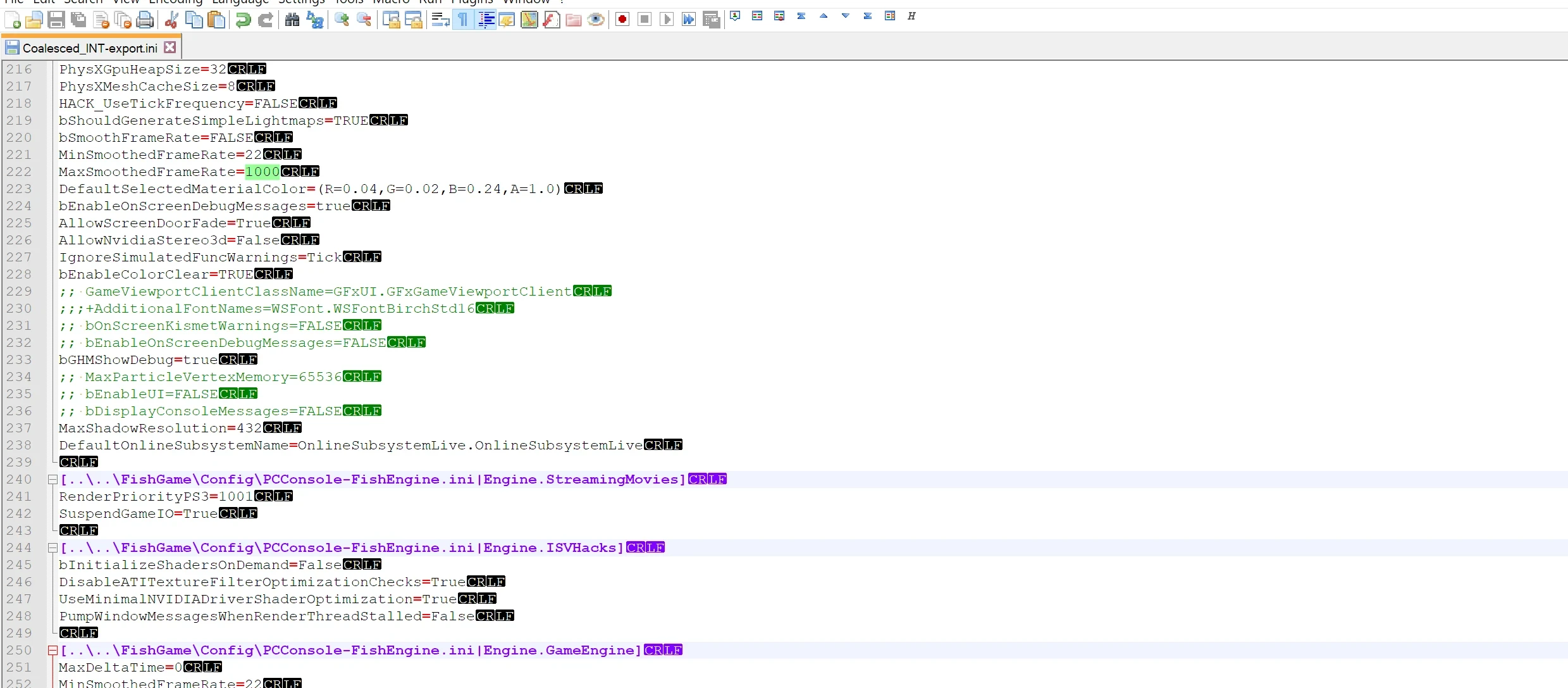Click the Zoom In magnifier icon

point(342,20)
